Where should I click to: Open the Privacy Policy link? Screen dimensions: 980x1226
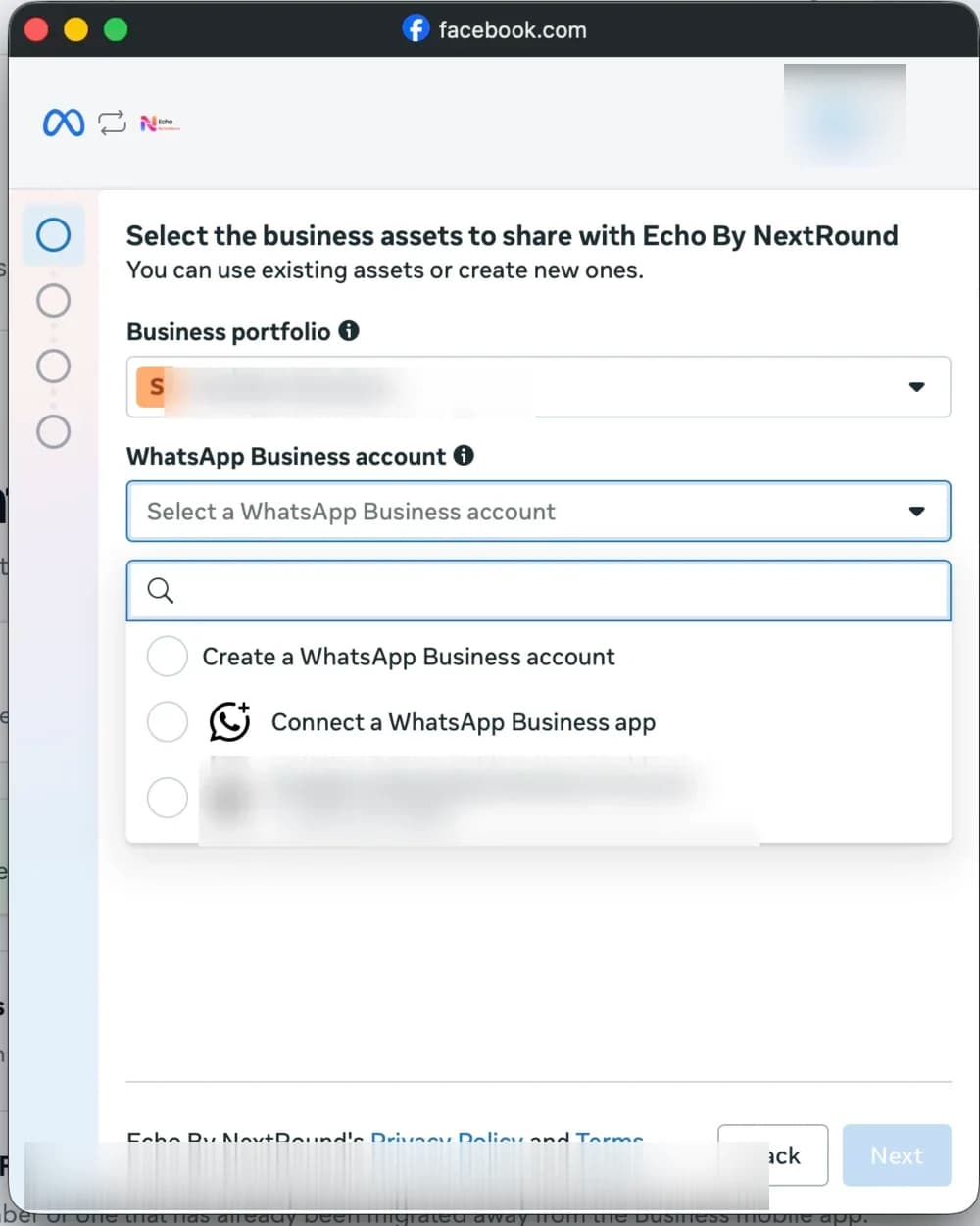pyautogui.click(x=447, y=1139)
